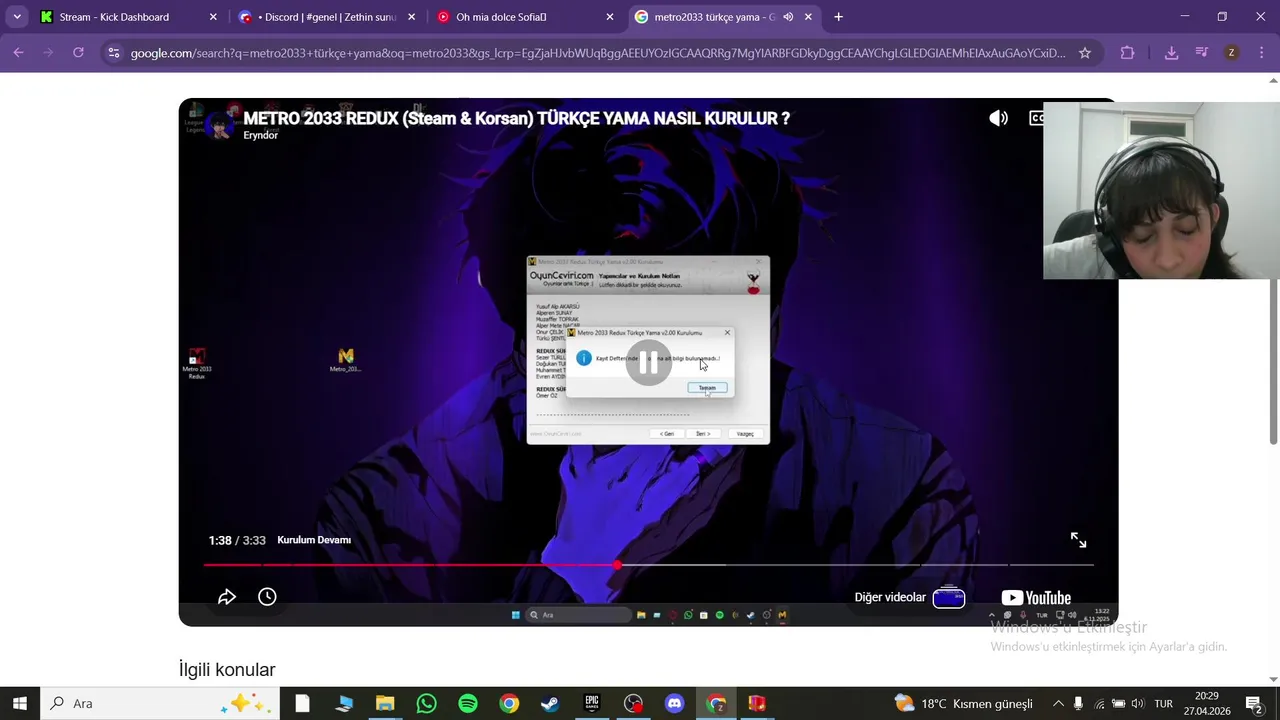Click the 1:38 / 3:33 time display
The width and height of the screenshot is (1280, 720).
tap(237, 540)
